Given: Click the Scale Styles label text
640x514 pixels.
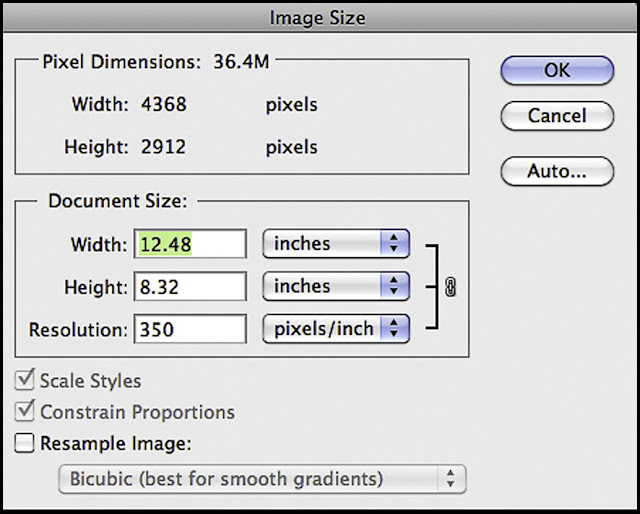Looking at the screenshot, I should (x=90, y=381).
